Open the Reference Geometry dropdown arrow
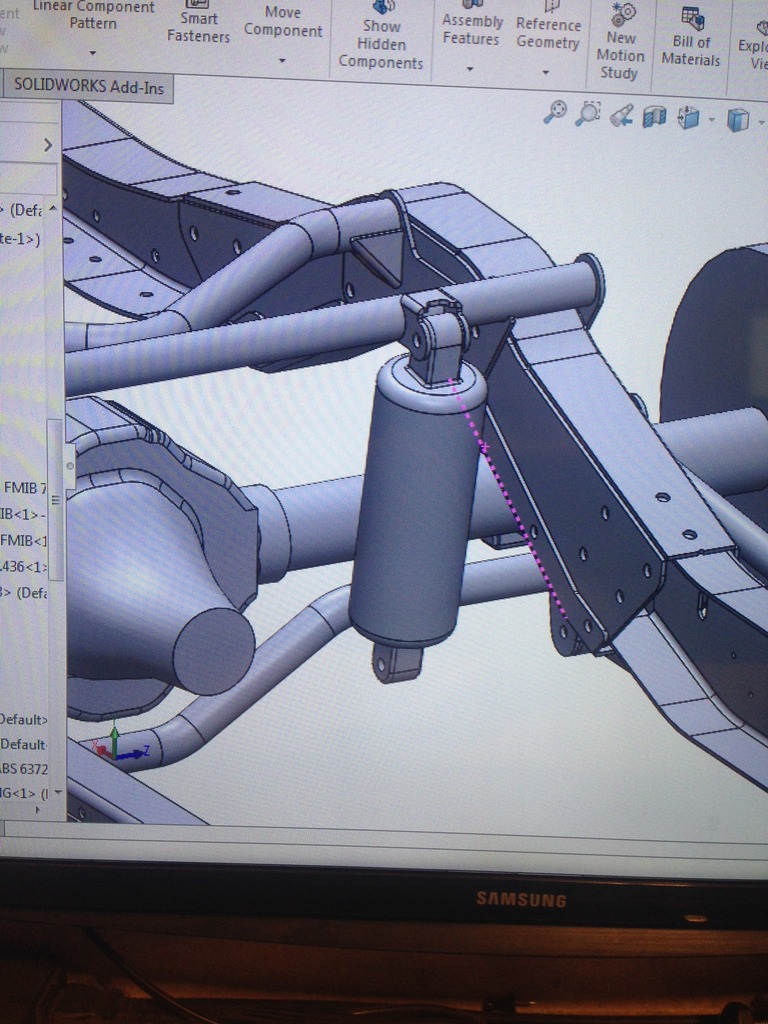768x1024 pixels. (545, 72)
